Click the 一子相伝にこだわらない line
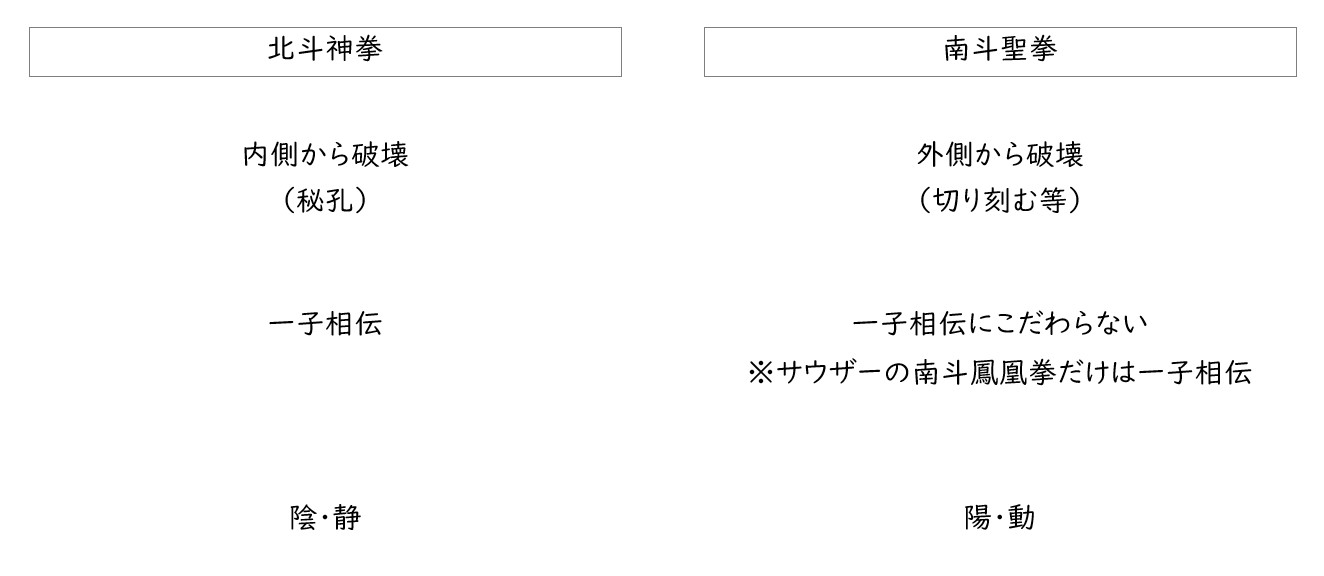1324x576 pixels. [1000, 324]
